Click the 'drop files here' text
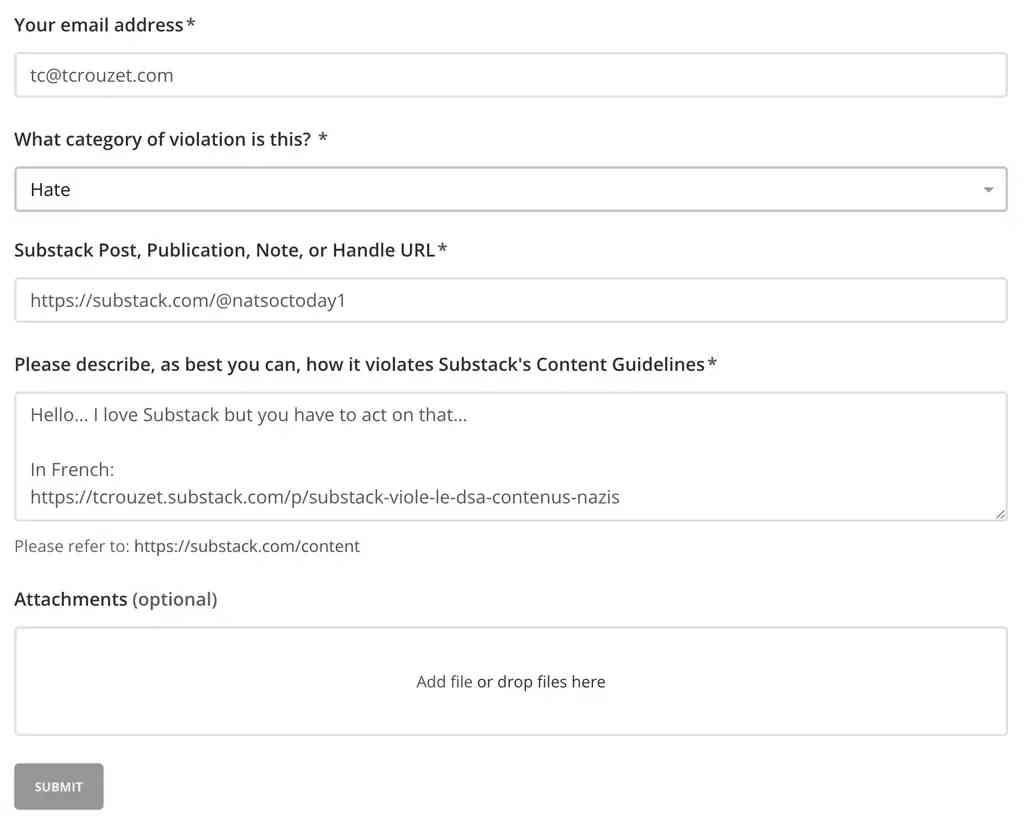 (x=551, y=682)
